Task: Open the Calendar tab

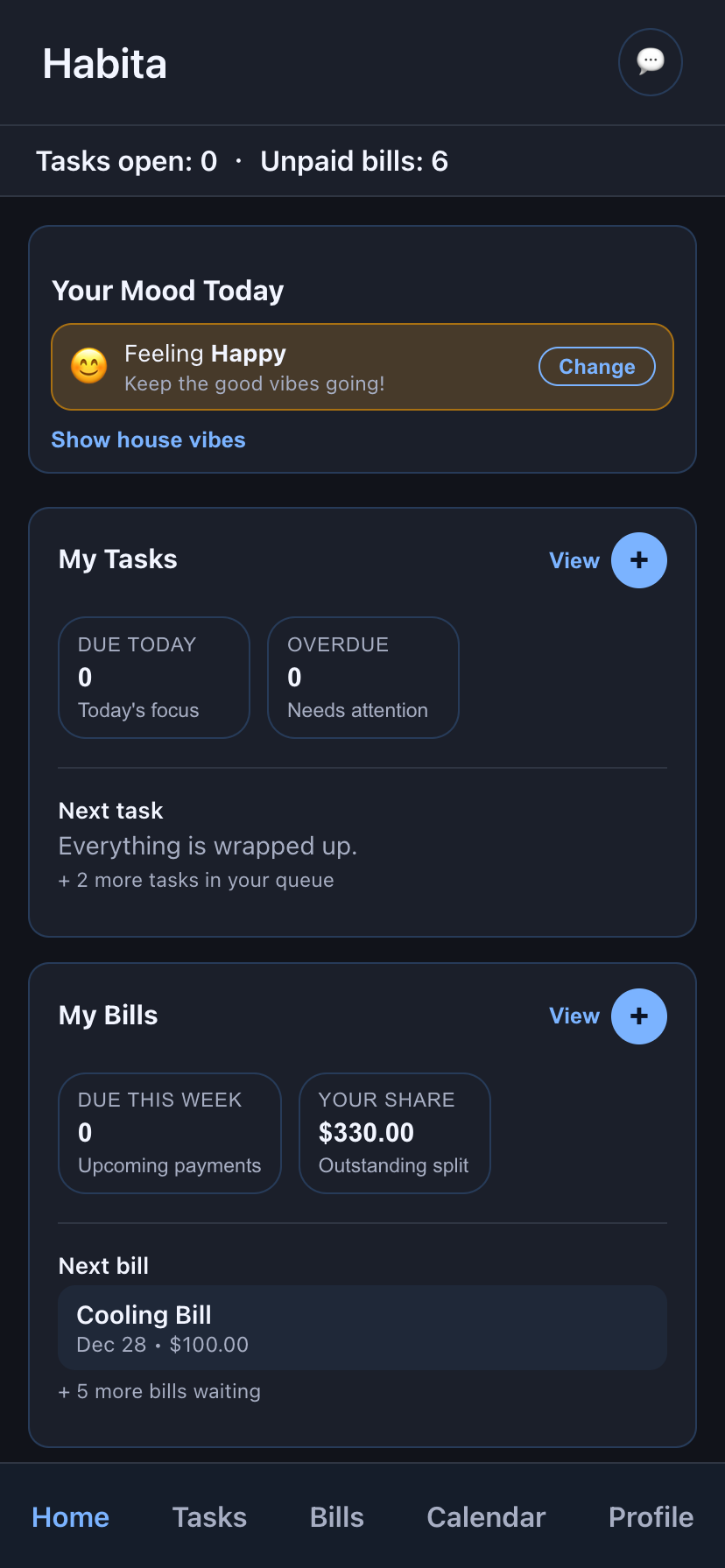Action: point(486,1517)
